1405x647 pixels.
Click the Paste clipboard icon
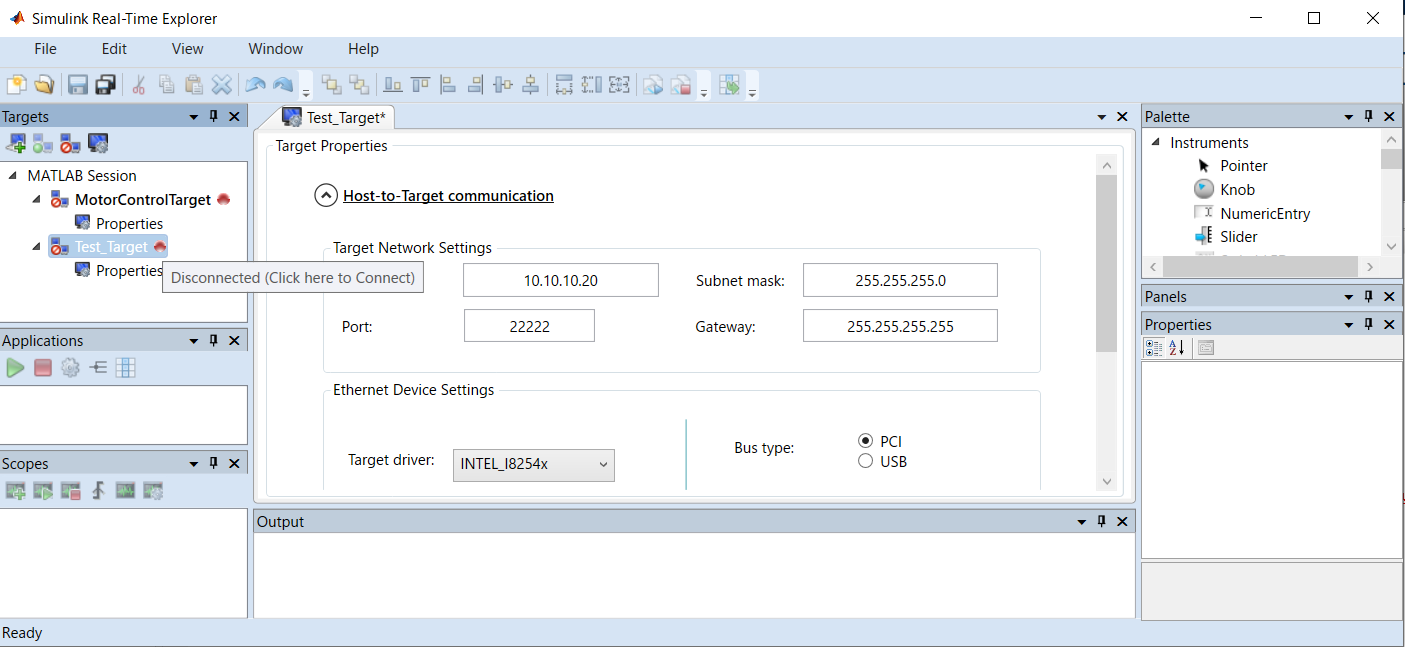pyautogui.click(x=194, y=85)
